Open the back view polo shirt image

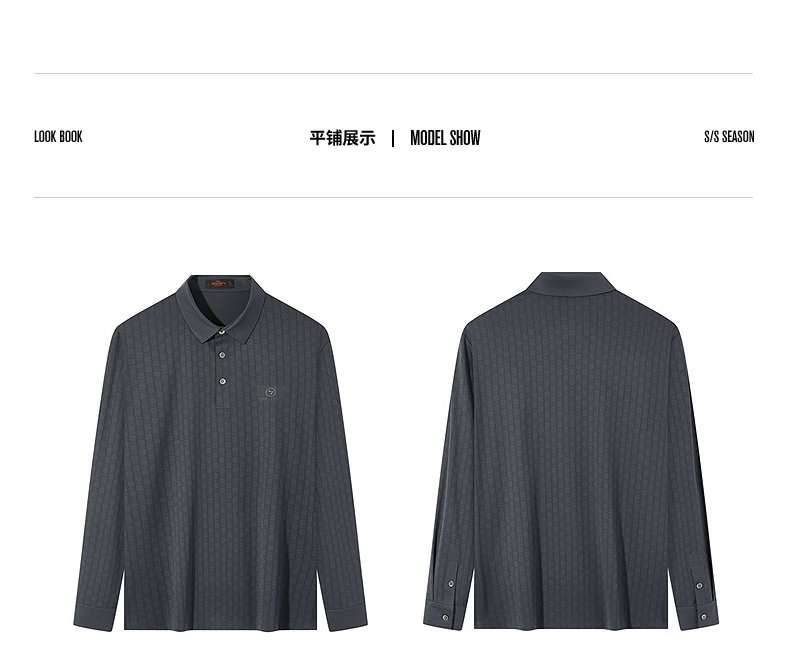click(571, 451)
